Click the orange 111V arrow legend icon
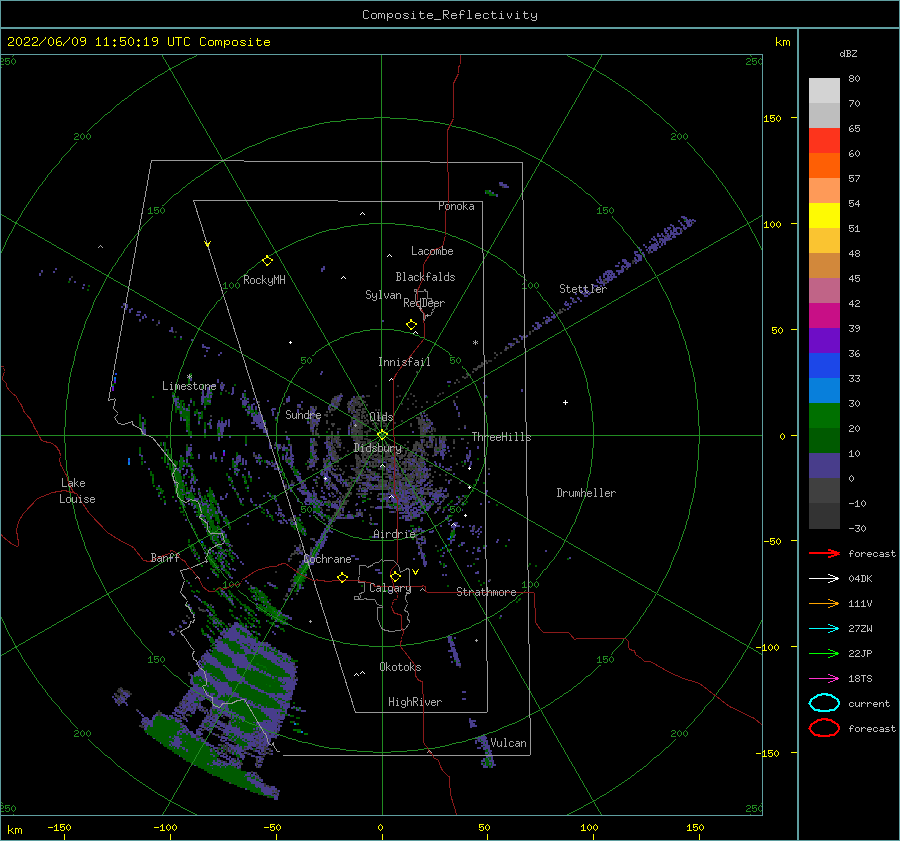900x841 pixels. tap(824, 603)
